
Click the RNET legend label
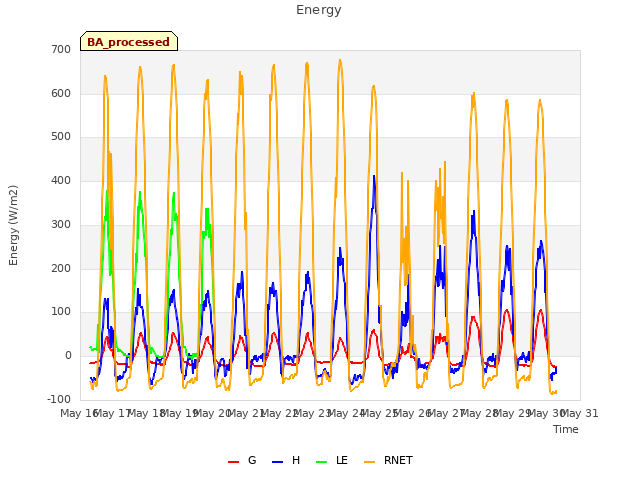coord(398,460)
